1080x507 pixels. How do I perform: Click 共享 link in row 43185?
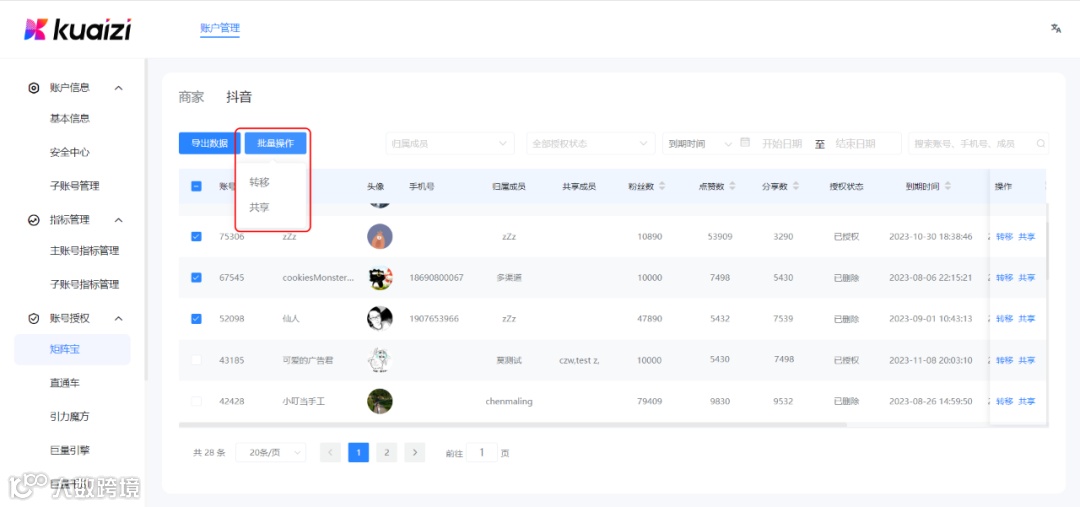[1026, 360]
